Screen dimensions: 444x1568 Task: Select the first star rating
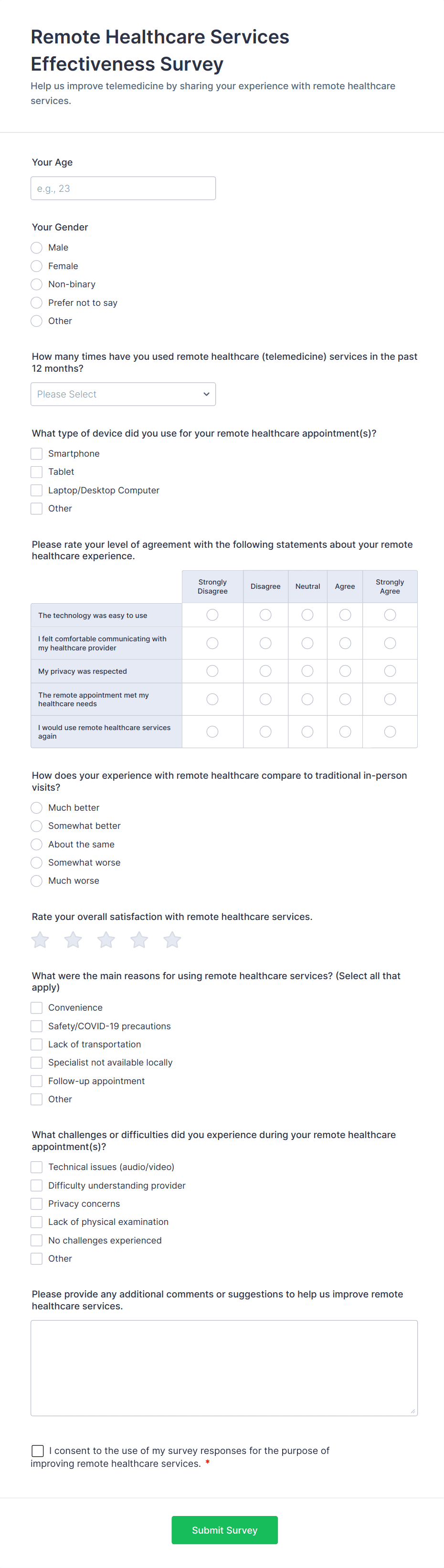pos(40,940)
